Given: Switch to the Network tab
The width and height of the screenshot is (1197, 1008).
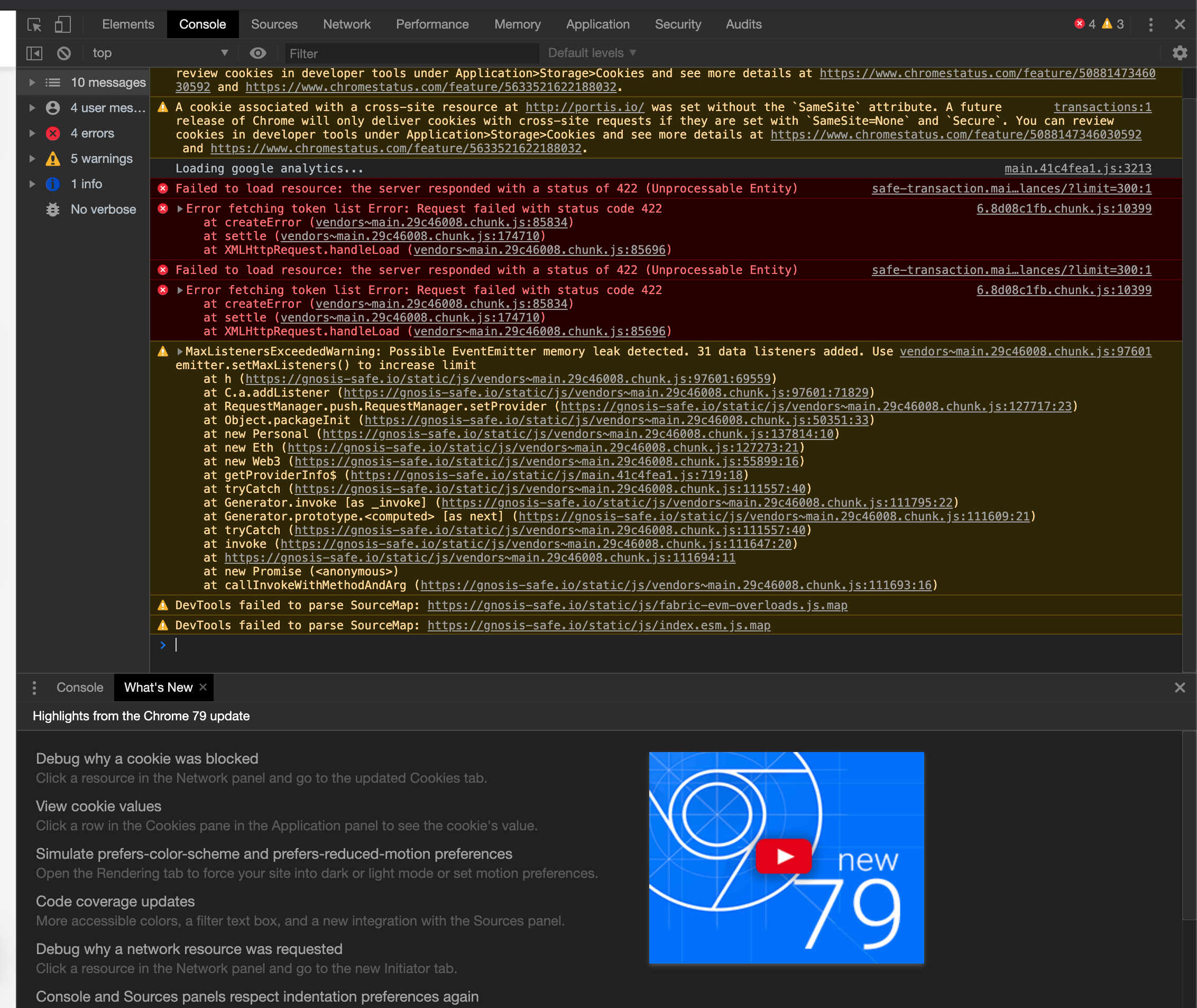Looking at the screenshot, I should (347, 24).
